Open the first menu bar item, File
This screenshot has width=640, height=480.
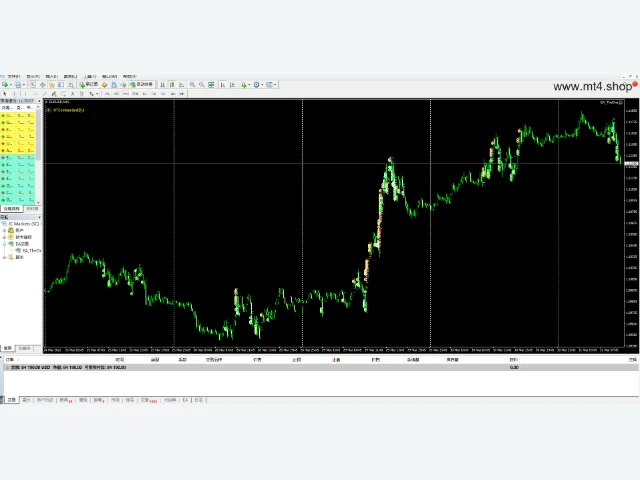[x=13, y=76]
